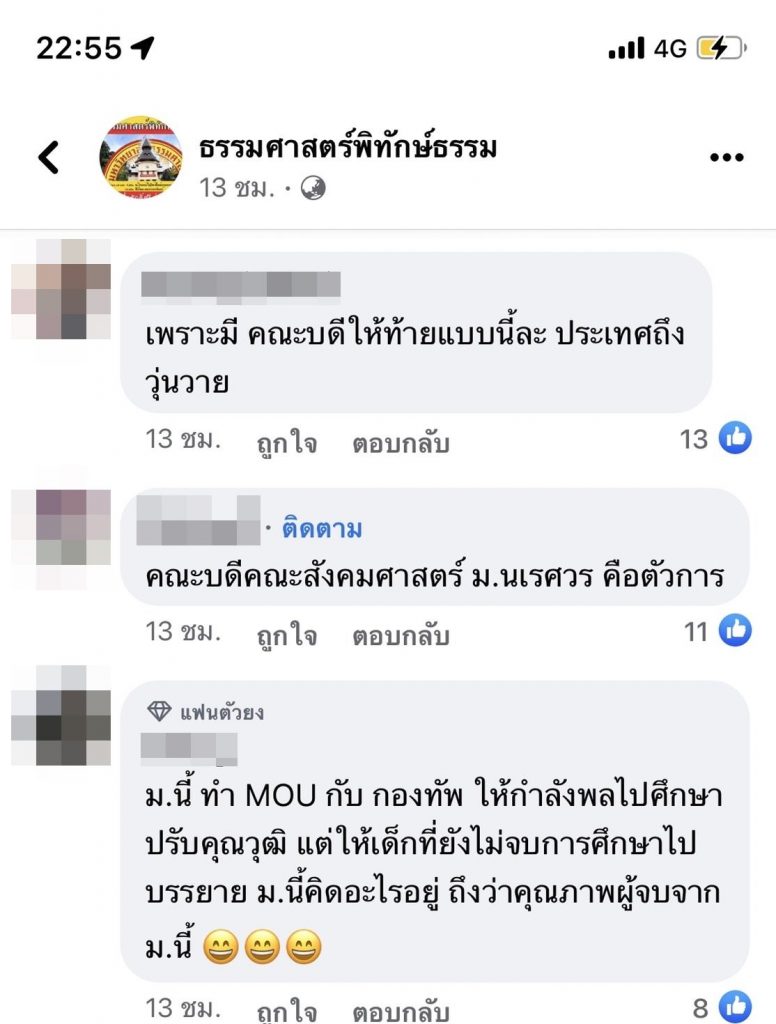This screenshot has height=1024, width=776.
Task: Reply to the MOU comment
Action: tap(400, 1009)
